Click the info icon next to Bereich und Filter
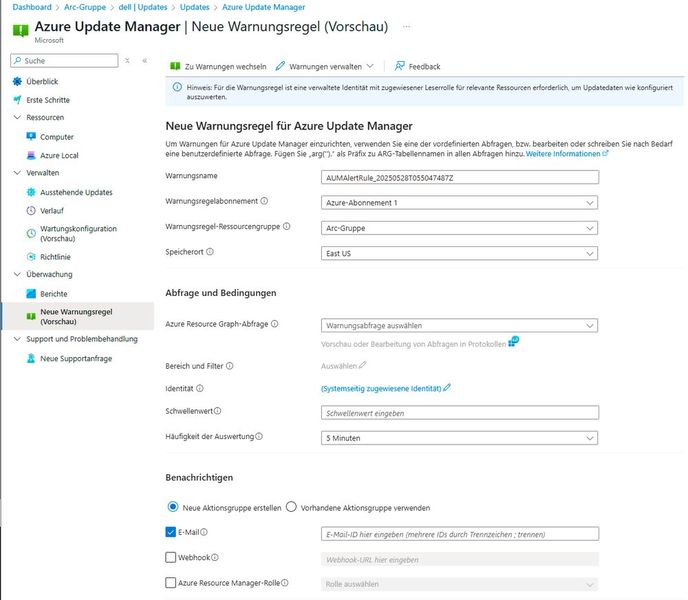This screenshot has height=600, width=688. (229, 366)
